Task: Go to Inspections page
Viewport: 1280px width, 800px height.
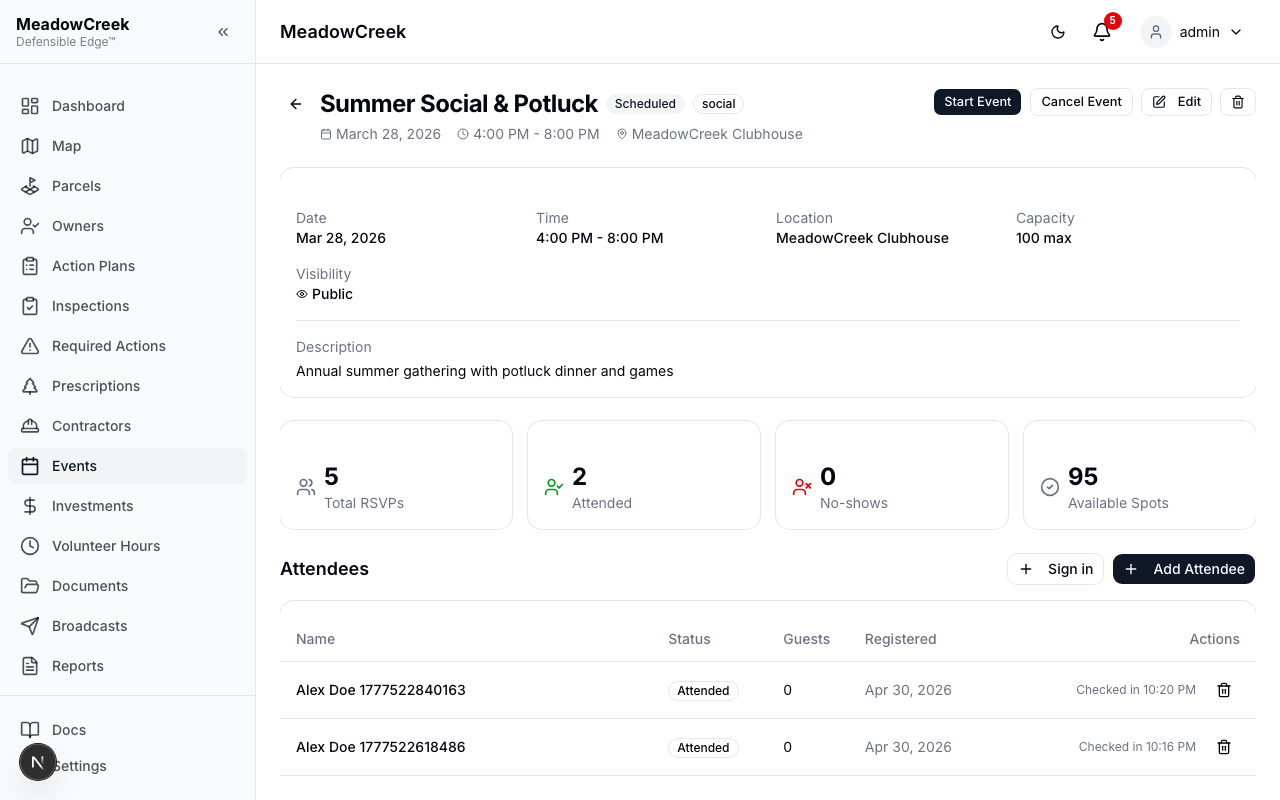Action: (127, 306)
